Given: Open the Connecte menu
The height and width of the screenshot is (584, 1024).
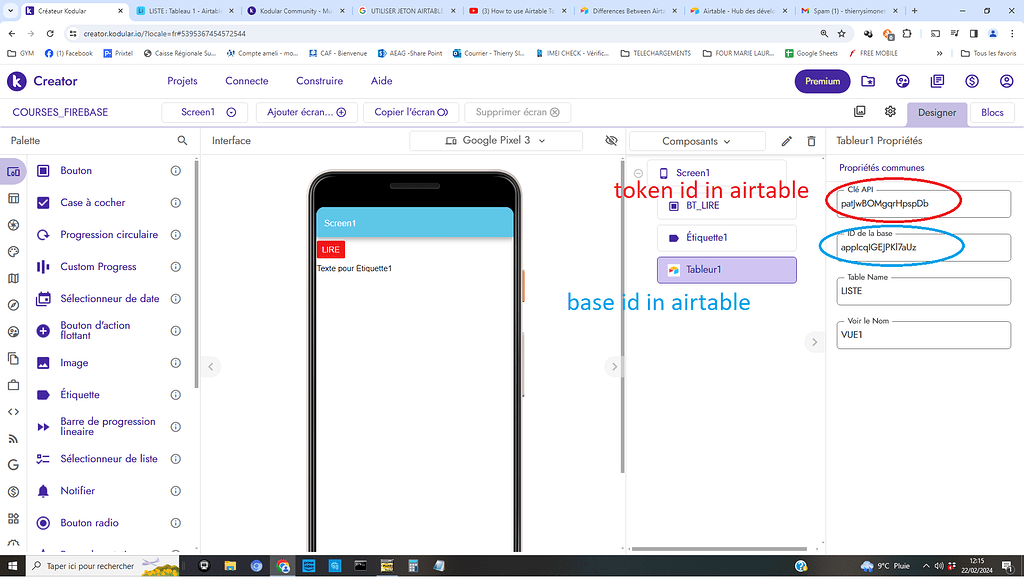Looking at the screenshot, I should click(x=246, y=80).
